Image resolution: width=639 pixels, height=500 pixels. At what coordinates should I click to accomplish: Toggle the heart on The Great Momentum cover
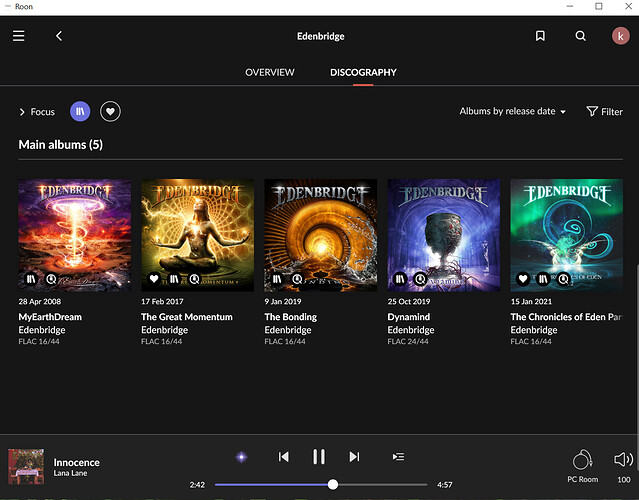coord(154,279)
